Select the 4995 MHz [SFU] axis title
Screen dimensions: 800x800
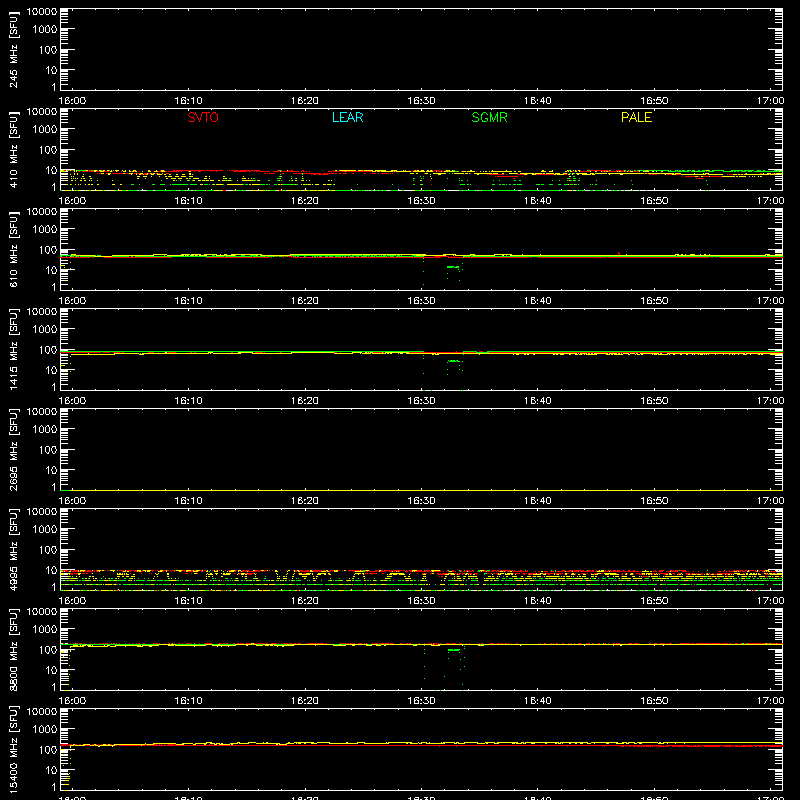[14, 549]
